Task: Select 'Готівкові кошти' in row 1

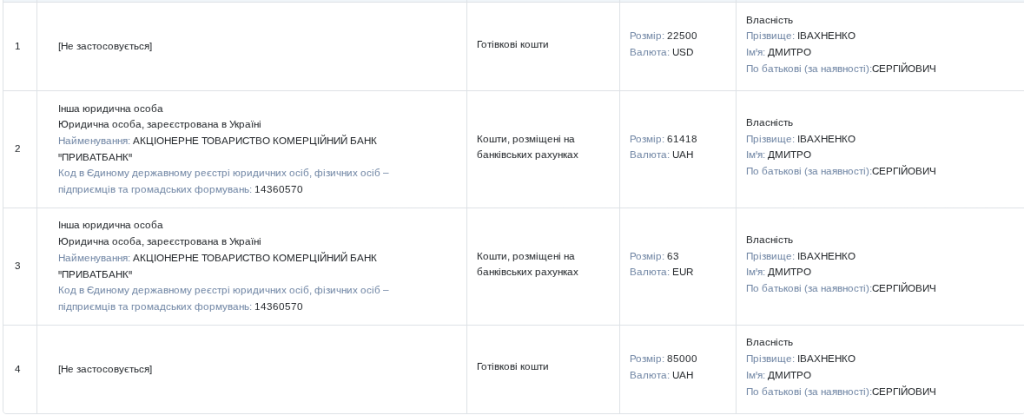Action: (x=513, y=44)
